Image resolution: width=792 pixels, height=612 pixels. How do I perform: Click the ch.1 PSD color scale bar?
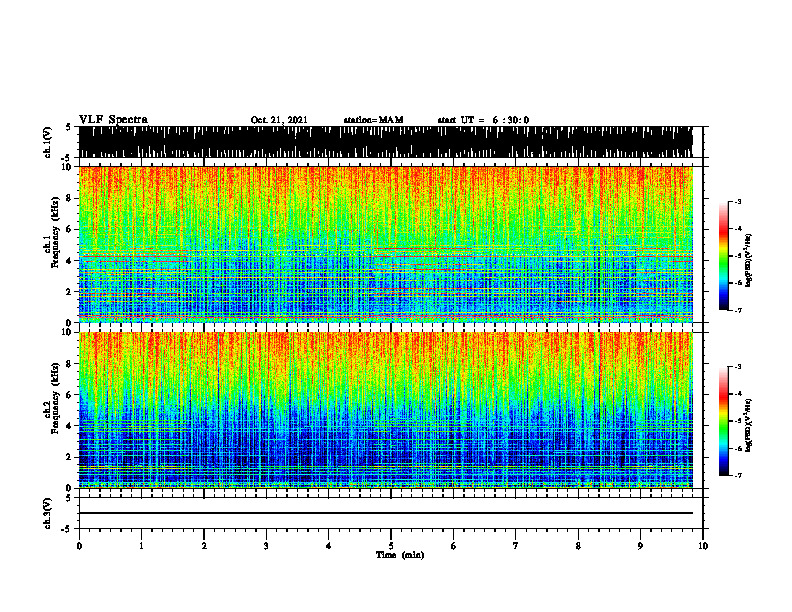[x=724, y=256]
